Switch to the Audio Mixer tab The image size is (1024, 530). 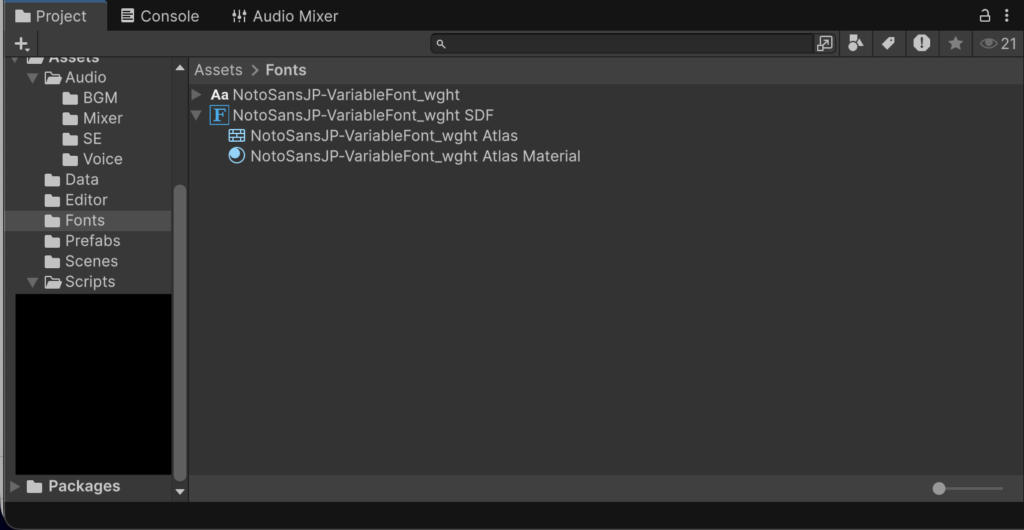click(x=285, y=16)
